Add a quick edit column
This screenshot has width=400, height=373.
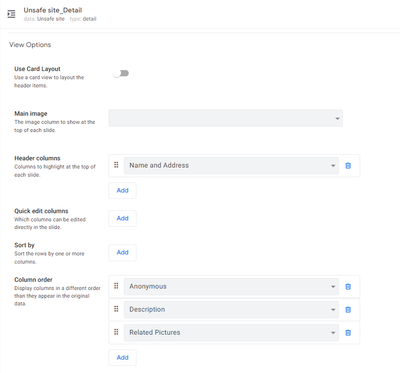[x=122, y=218]
